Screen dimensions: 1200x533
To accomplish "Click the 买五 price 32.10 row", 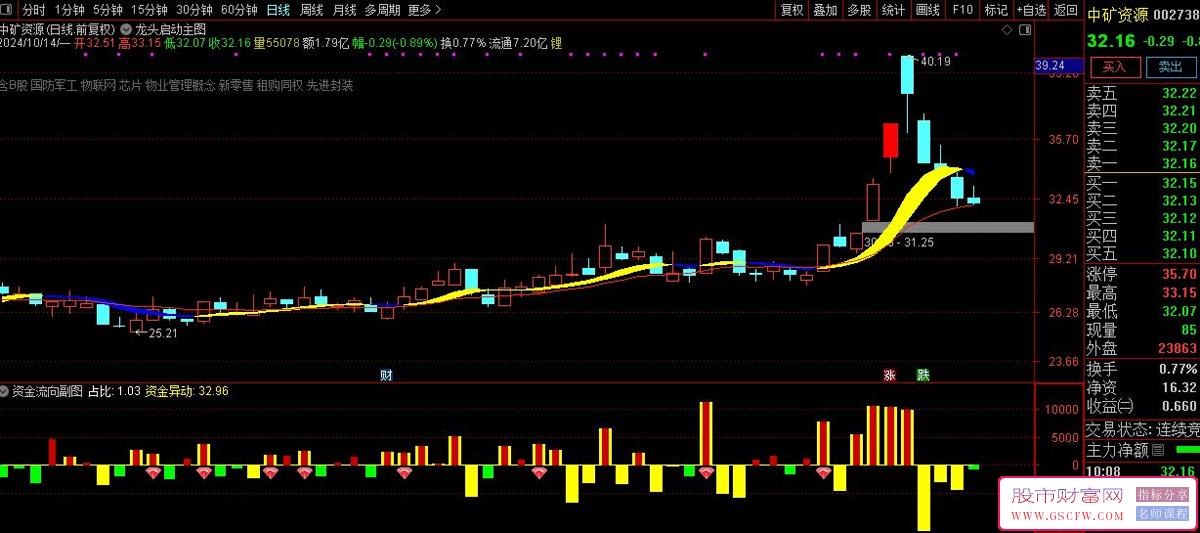I will pos(1142,254).
